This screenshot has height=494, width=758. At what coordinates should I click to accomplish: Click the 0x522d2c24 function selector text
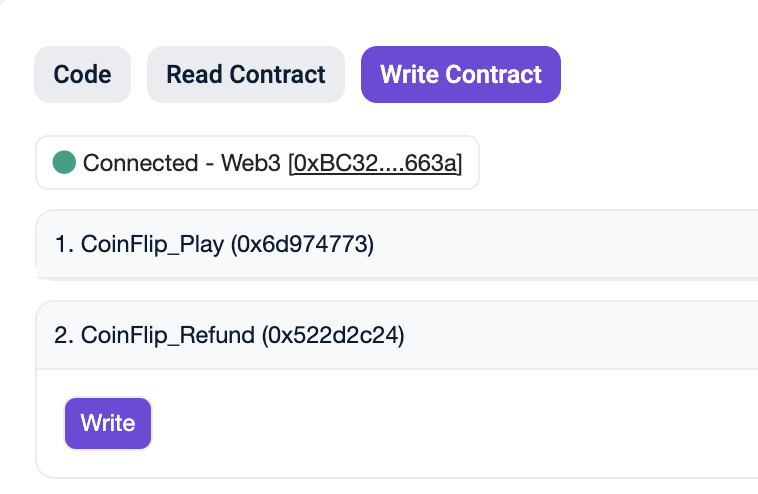coord(333,335)
